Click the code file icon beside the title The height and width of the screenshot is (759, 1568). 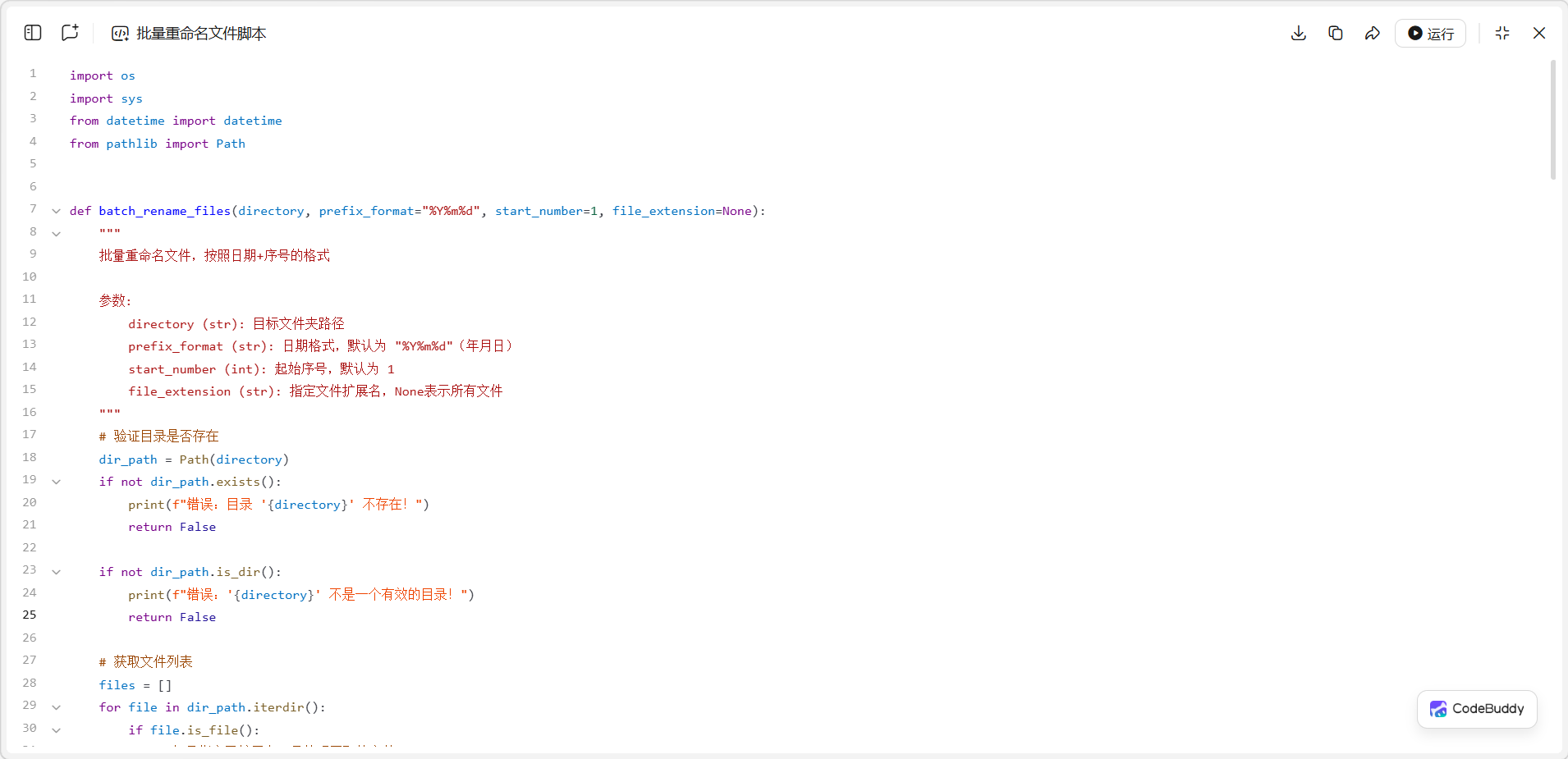[x=120, y=34]
